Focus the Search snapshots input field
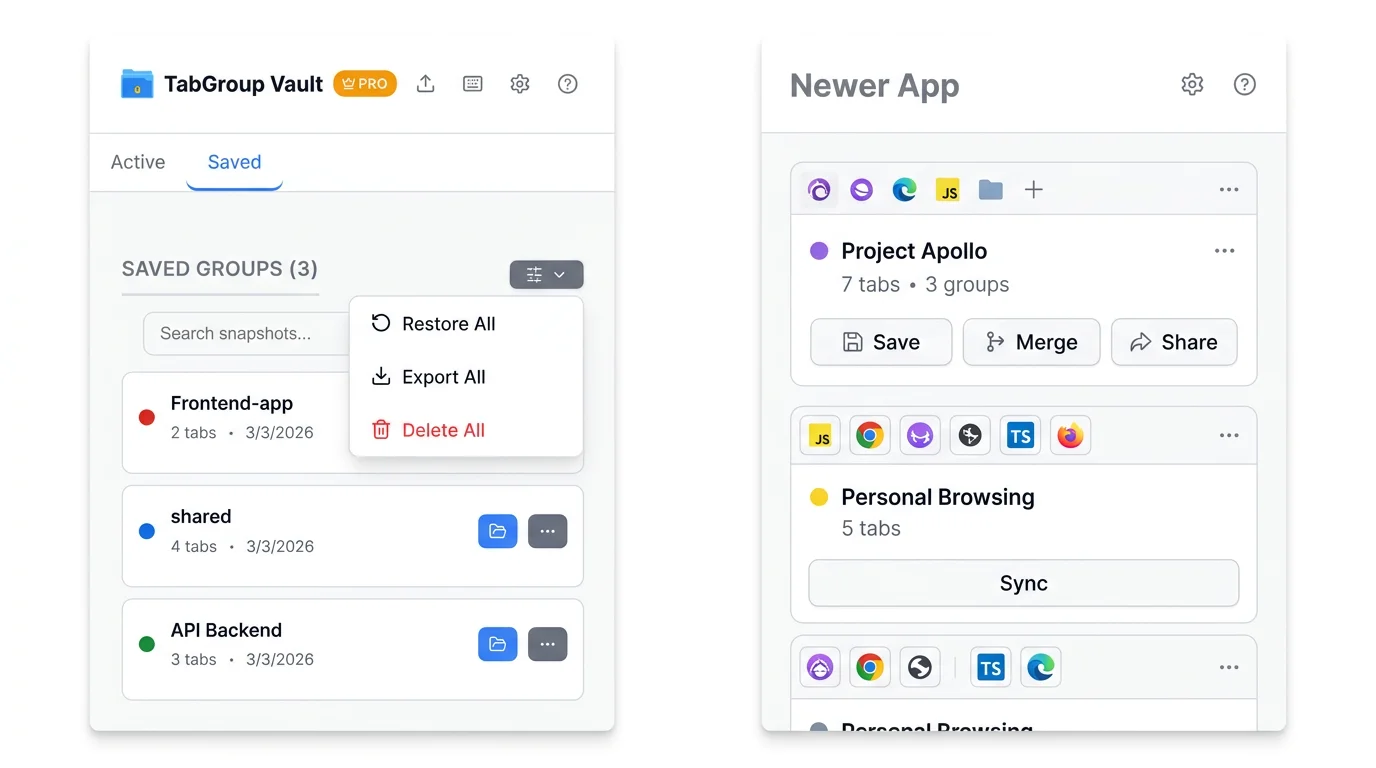This screenshot has width=1376, height=768. pyautogui.click(x=245, y=334)
